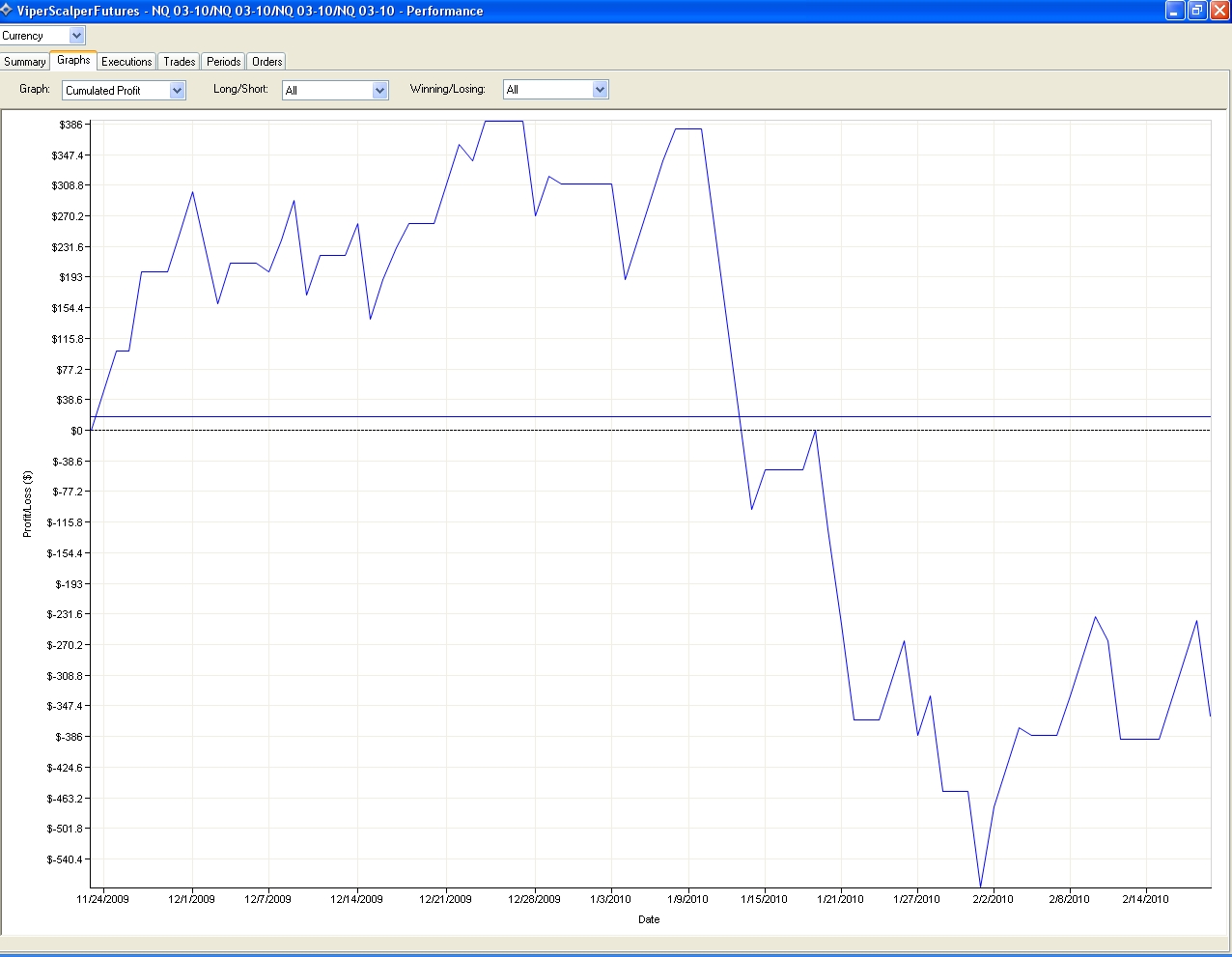Click the 12/1/2009 date label

[x=192, y=899]
